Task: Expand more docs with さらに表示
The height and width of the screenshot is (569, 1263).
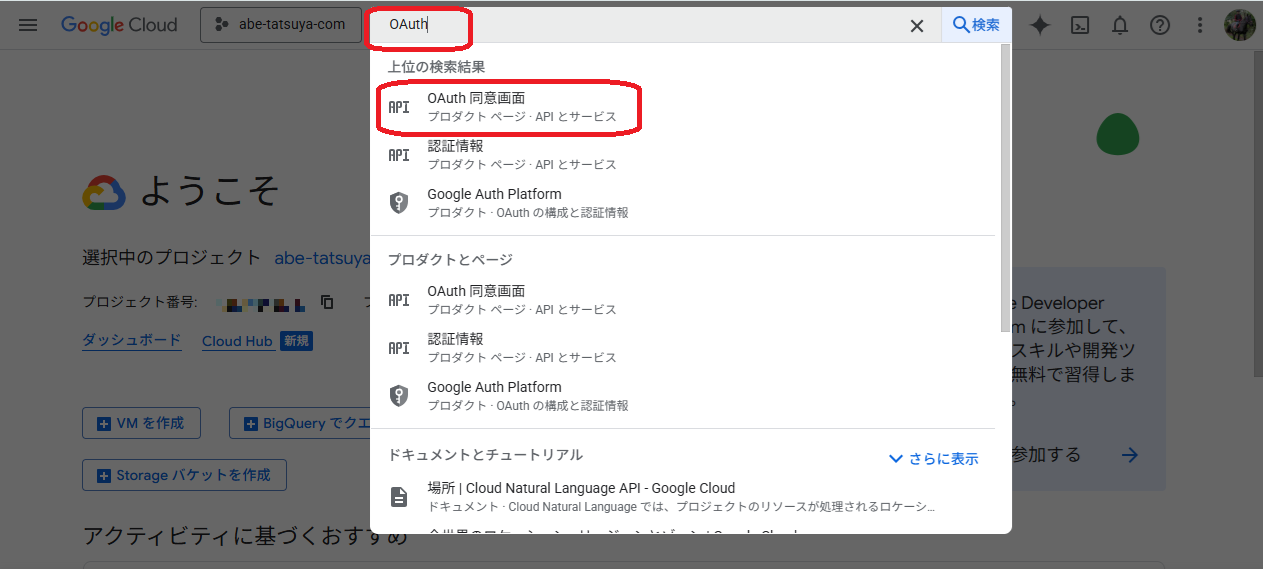Action: pos(933,459)
